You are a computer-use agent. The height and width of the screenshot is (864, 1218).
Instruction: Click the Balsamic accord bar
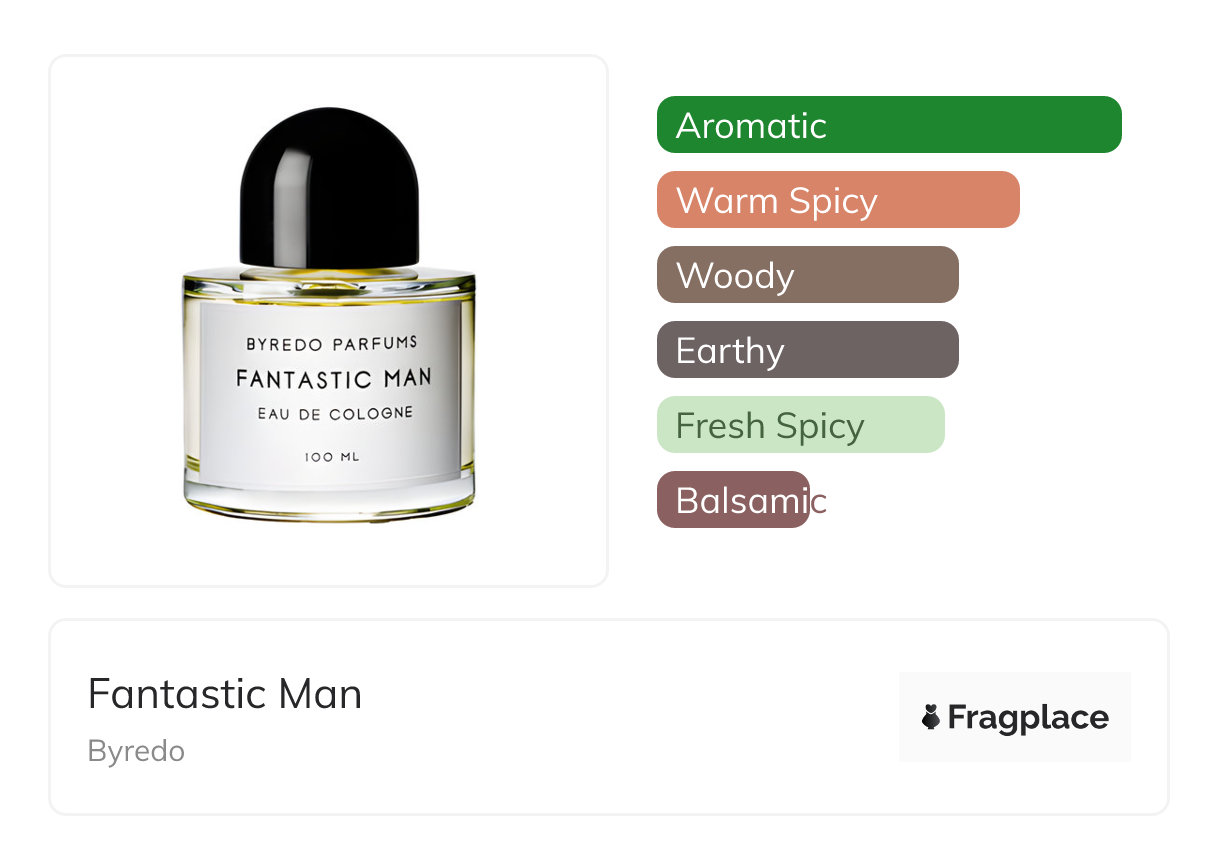(x=733, y=500)
